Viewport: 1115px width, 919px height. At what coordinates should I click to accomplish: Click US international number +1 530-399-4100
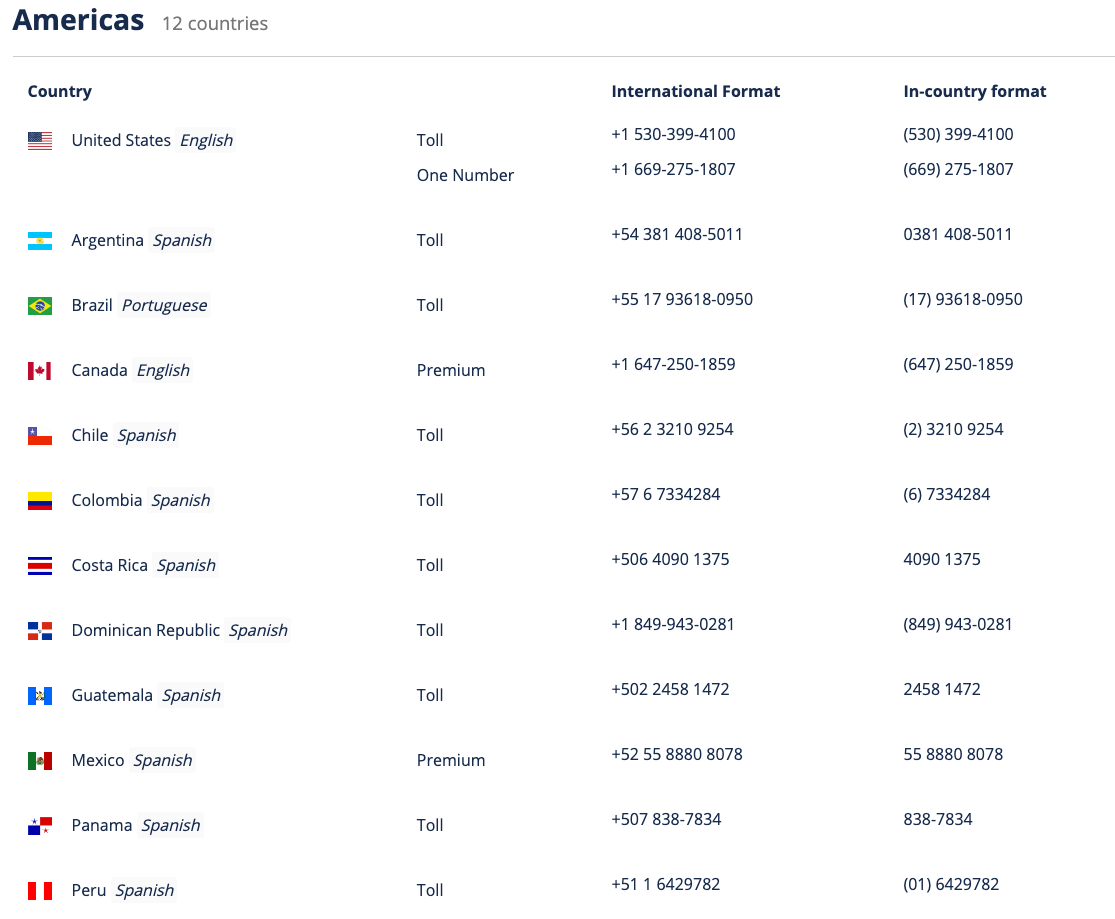coord(673,135)
